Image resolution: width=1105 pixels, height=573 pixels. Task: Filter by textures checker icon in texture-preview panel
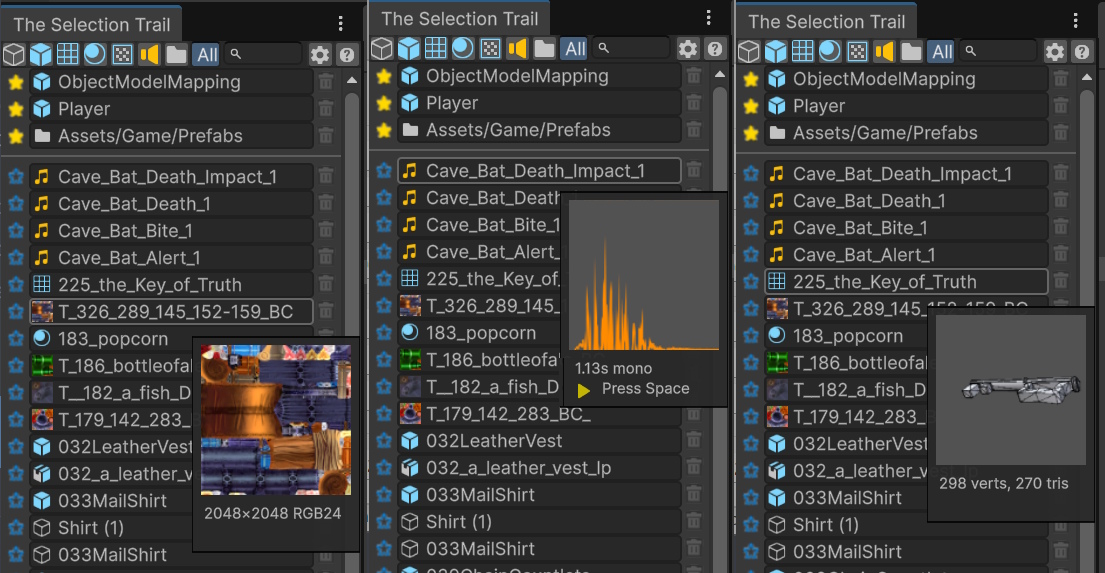[122, 54]
